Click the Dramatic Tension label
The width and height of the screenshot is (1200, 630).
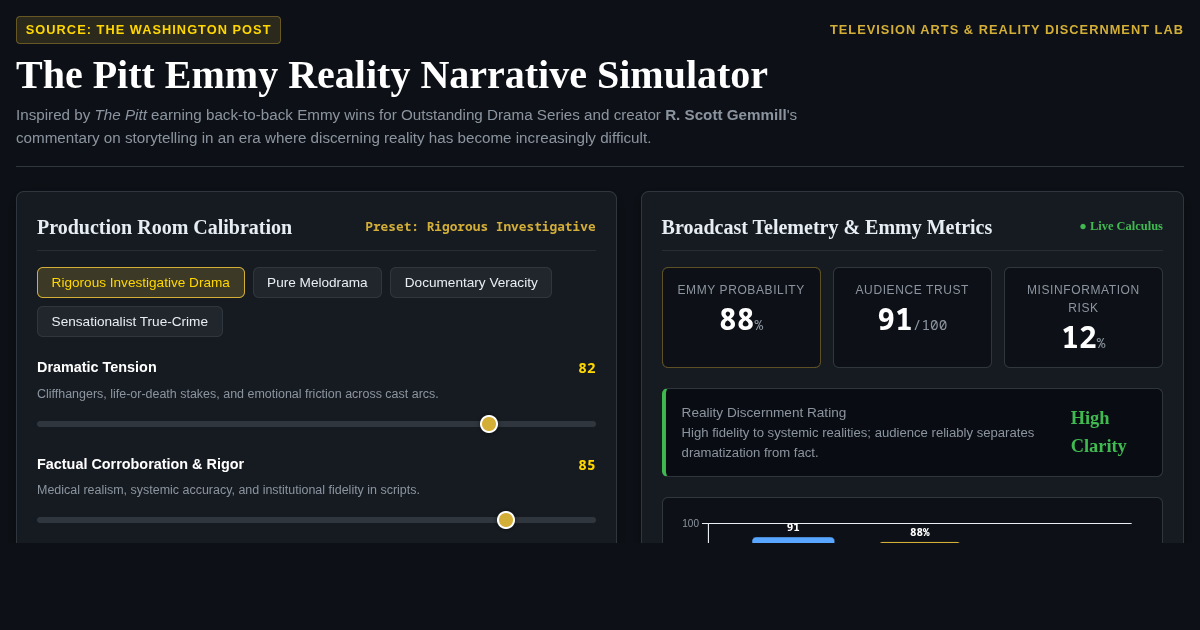coord(97,367)
